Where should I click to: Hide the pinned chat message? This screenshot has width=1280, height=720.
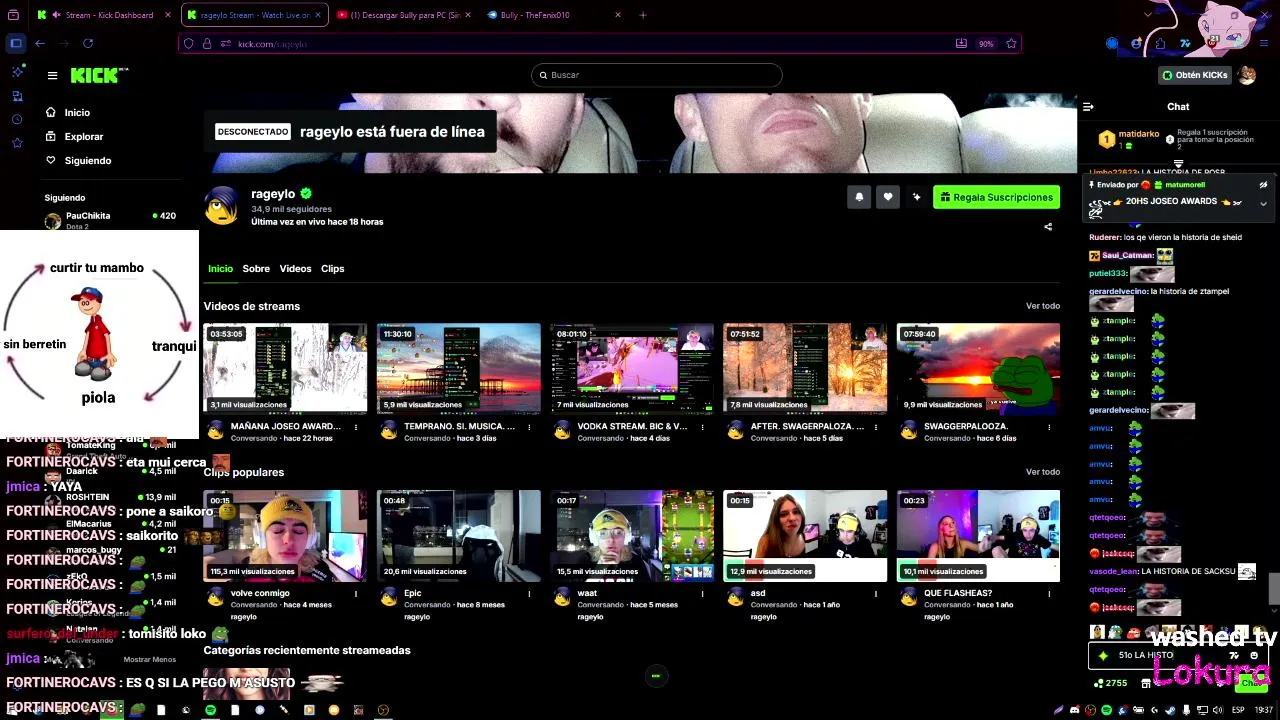pyautogui.click(x=1263, y=185)
